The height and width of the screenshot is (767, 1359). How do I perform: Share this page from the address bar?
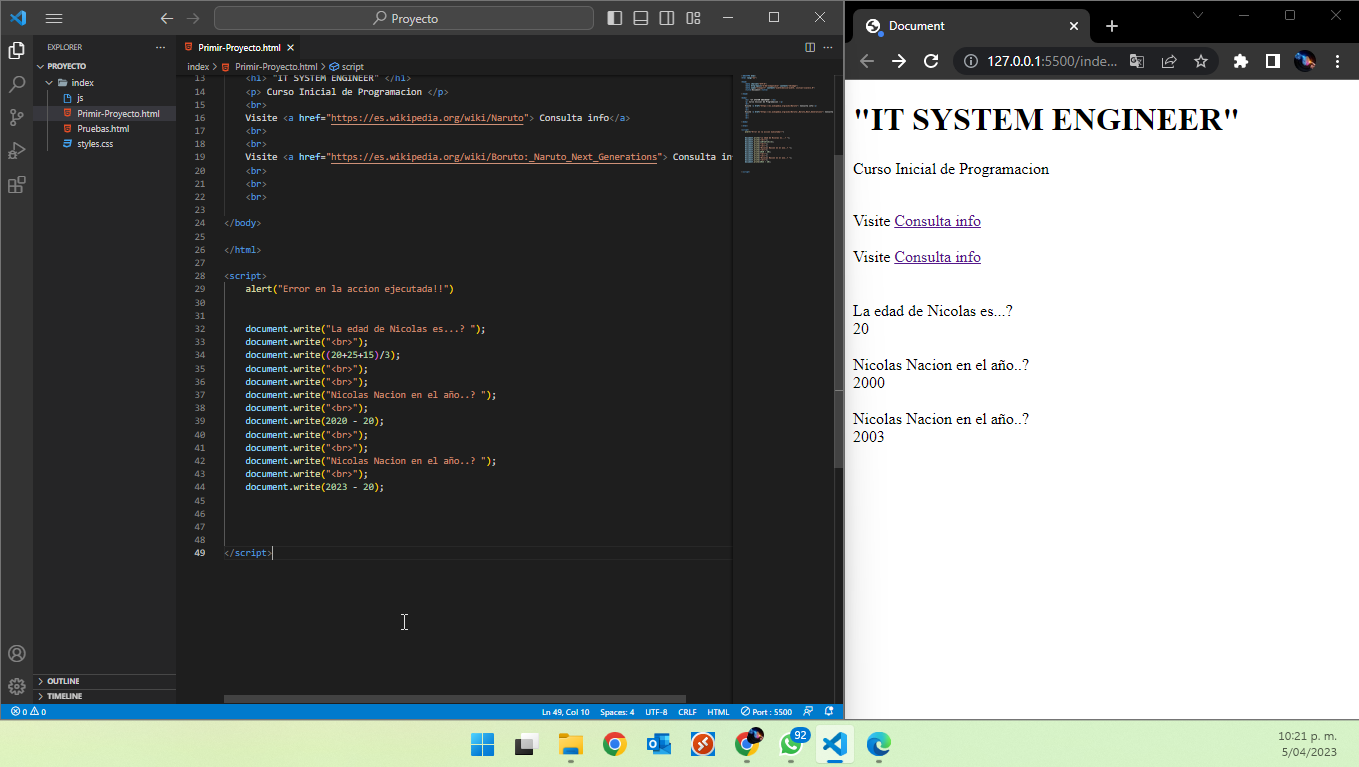[1169, 61]
